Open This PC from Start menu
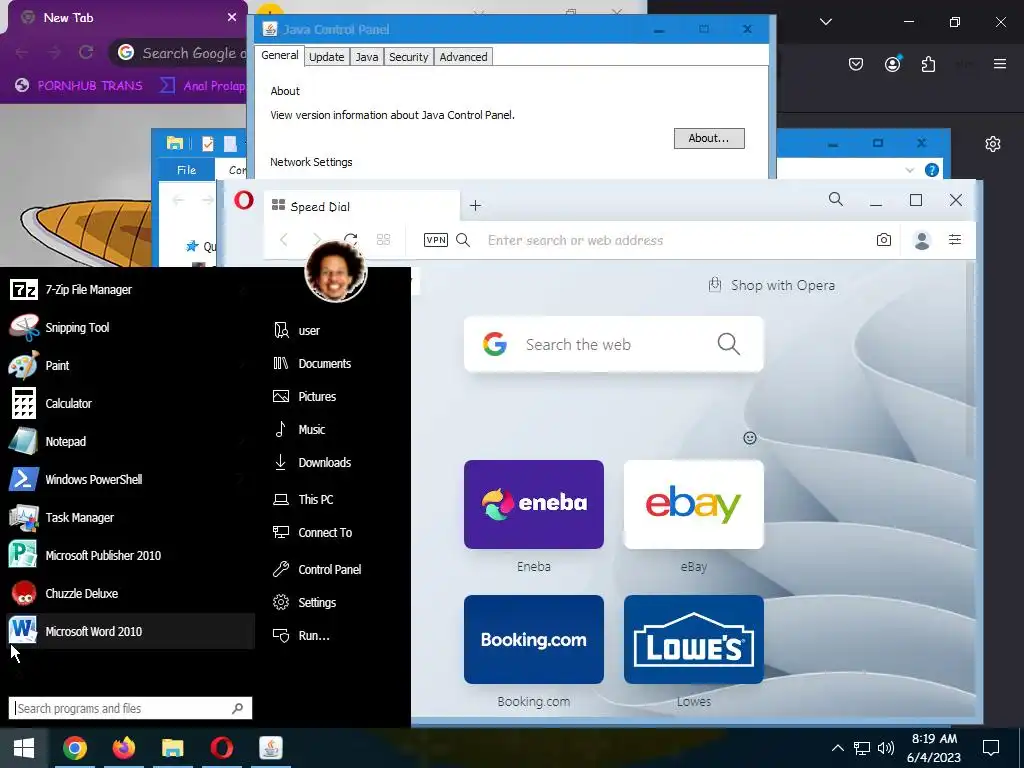This screenshot has height=768, width=1024. click(302, 499)
